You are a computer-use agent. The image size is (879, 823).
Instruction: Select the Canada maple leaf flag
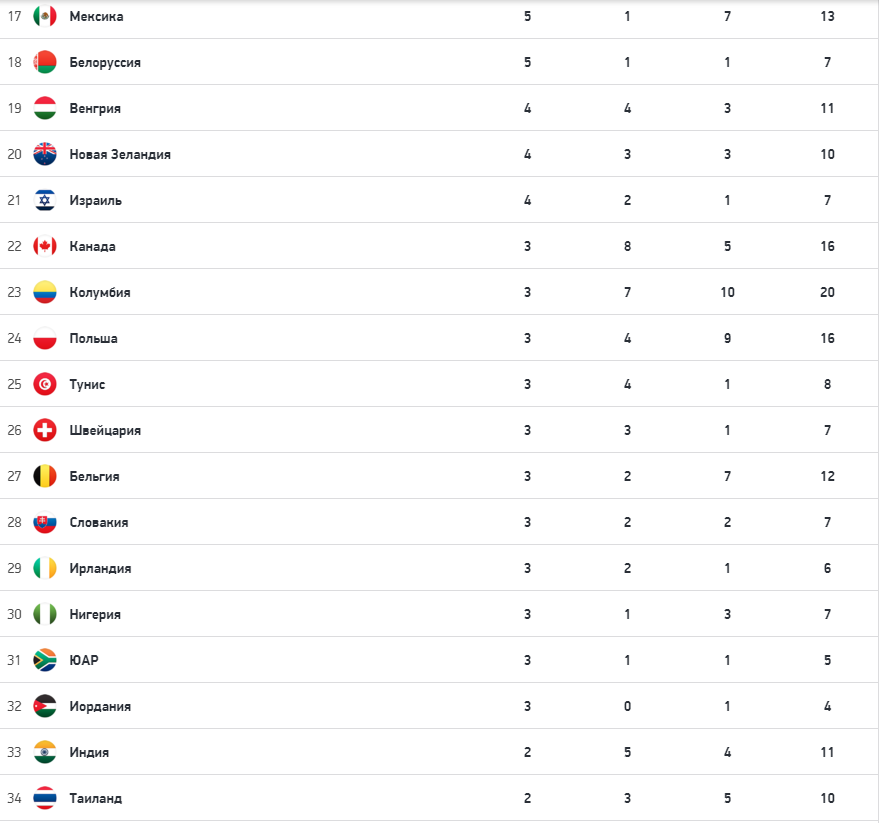pyautogui.click(x=45, y=246)
